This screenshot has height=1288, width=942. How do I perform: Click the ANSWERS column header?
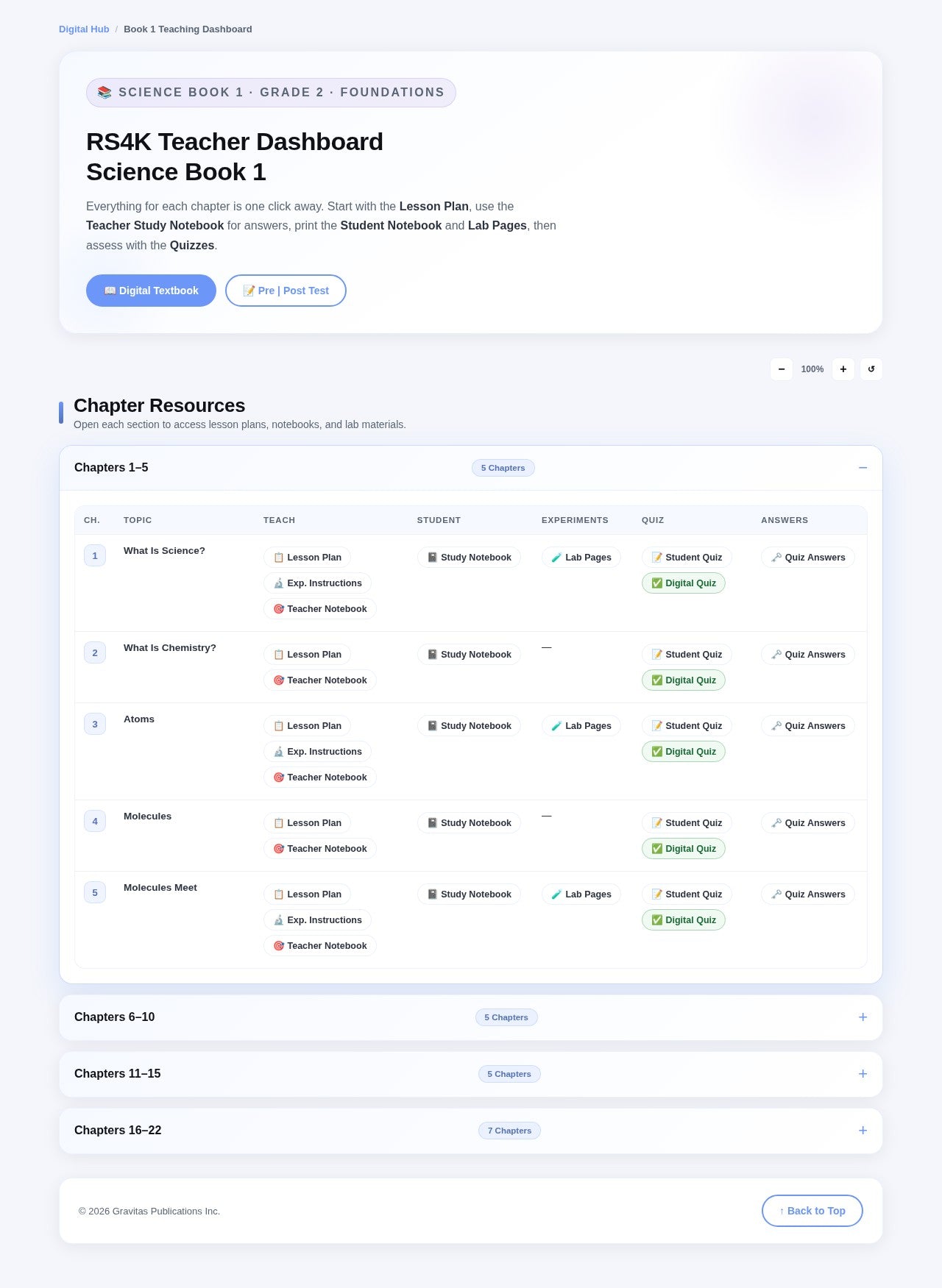[x=785, y=520]
